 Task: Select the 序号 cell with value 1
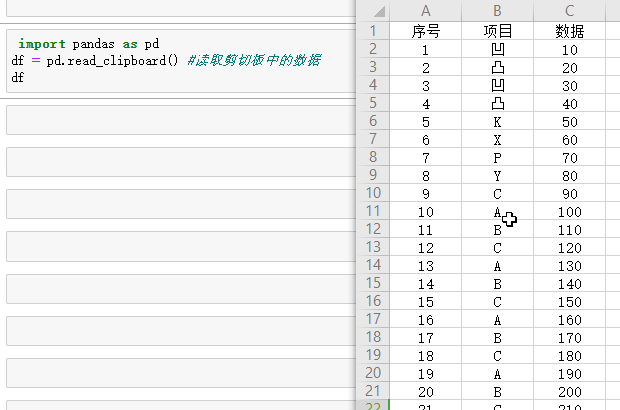point(425,50)
